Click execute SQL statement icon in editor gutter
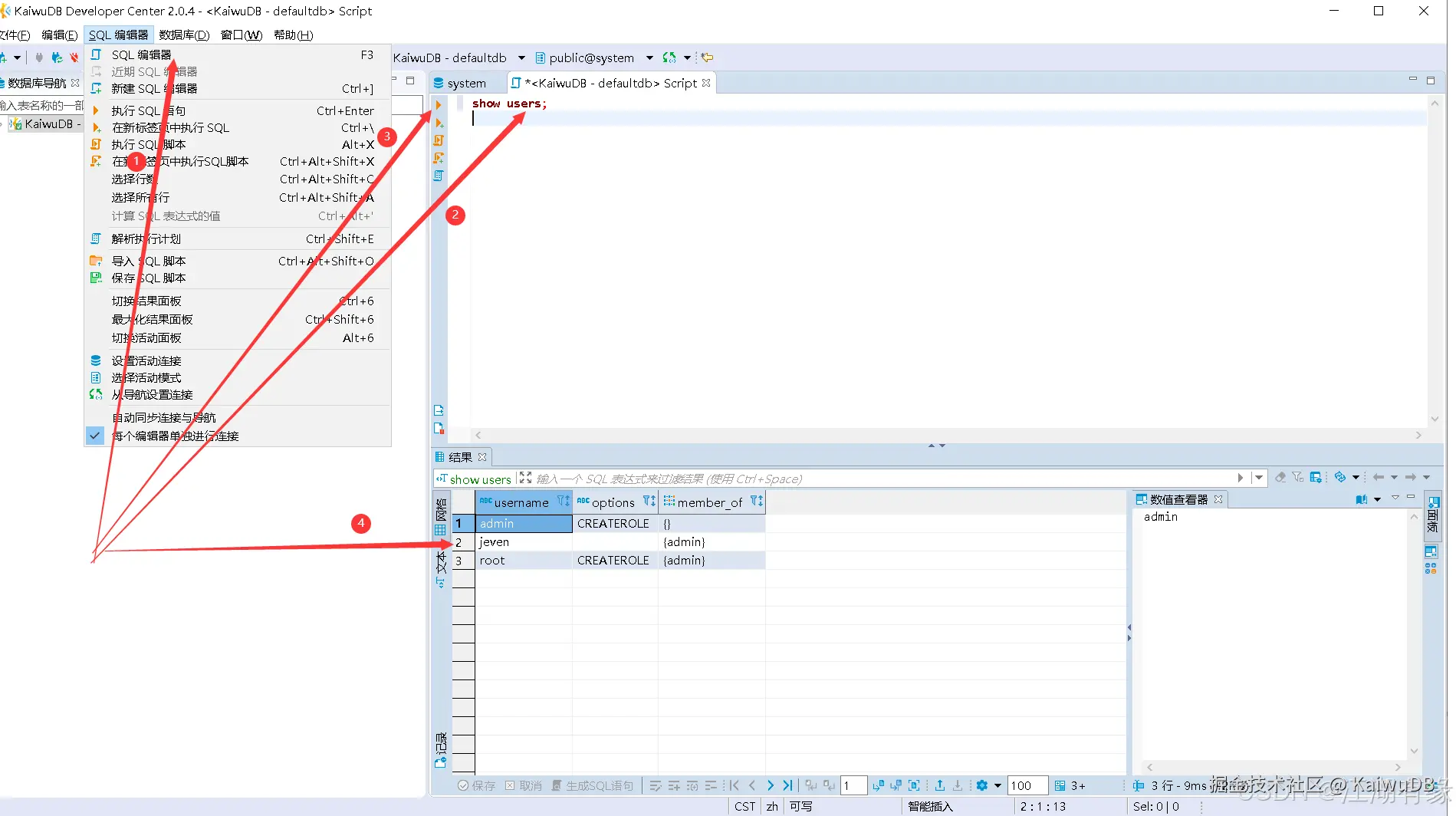Image resolution: width=1456 pixels, height=816 pixels. point(439,105)
